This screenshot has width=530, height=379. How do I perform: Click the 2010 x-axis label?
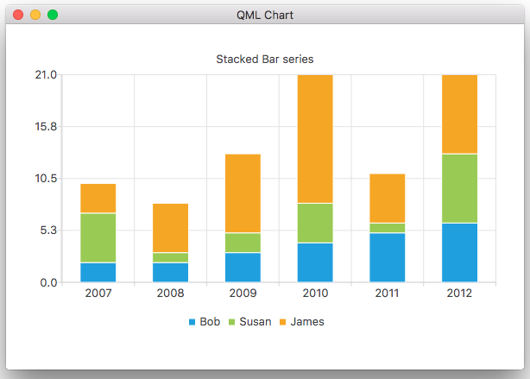pos(315,293)
